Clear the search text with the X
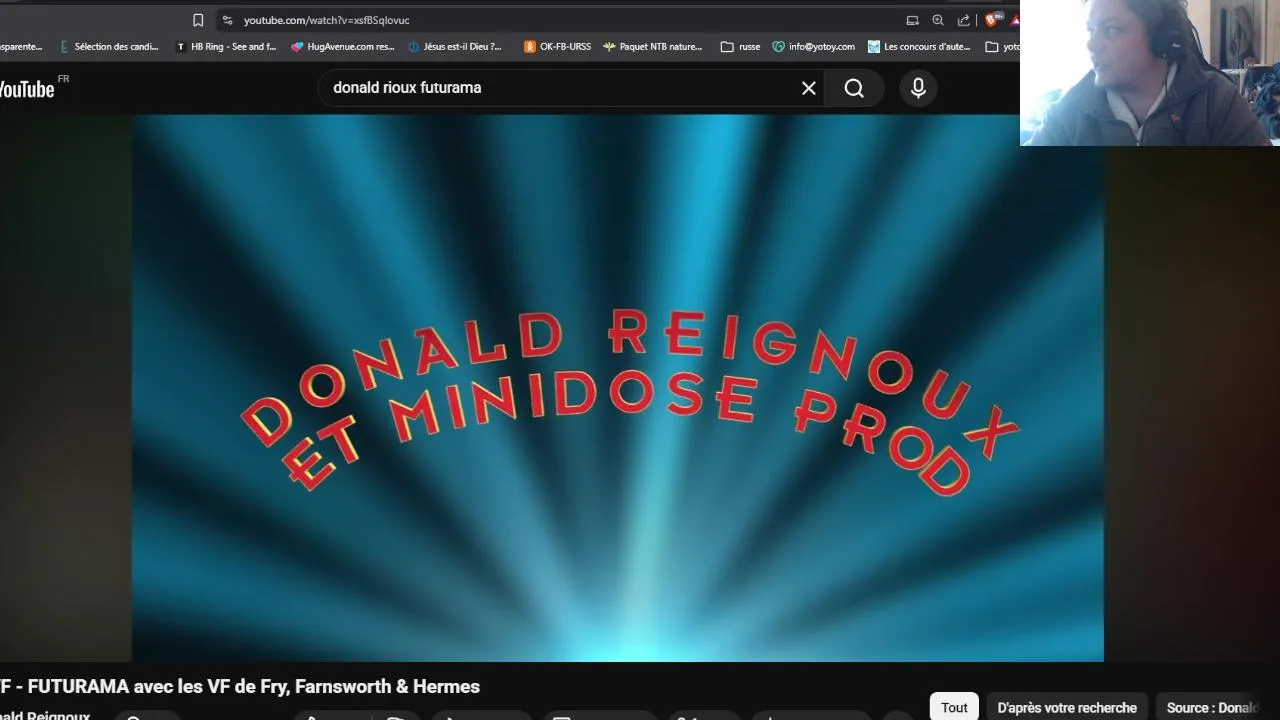The height and width of the screenshot is (720, 1280). pyautogui.click(x=809, y=88)
